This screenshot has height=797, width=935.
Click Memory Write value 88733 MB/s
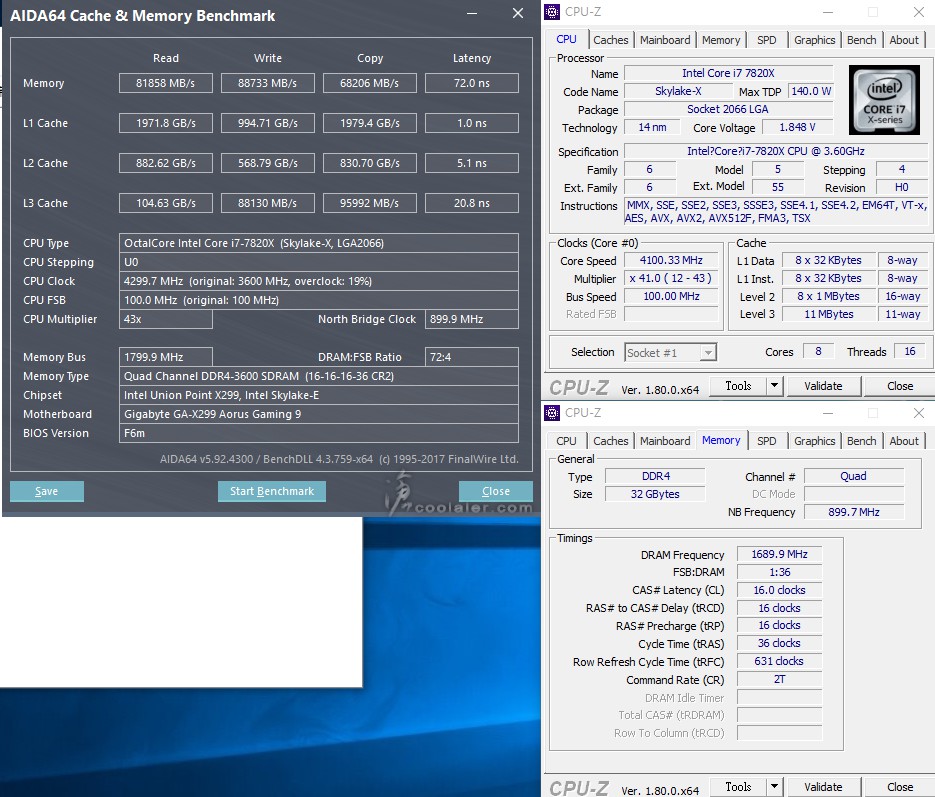(x=268, y=83)
